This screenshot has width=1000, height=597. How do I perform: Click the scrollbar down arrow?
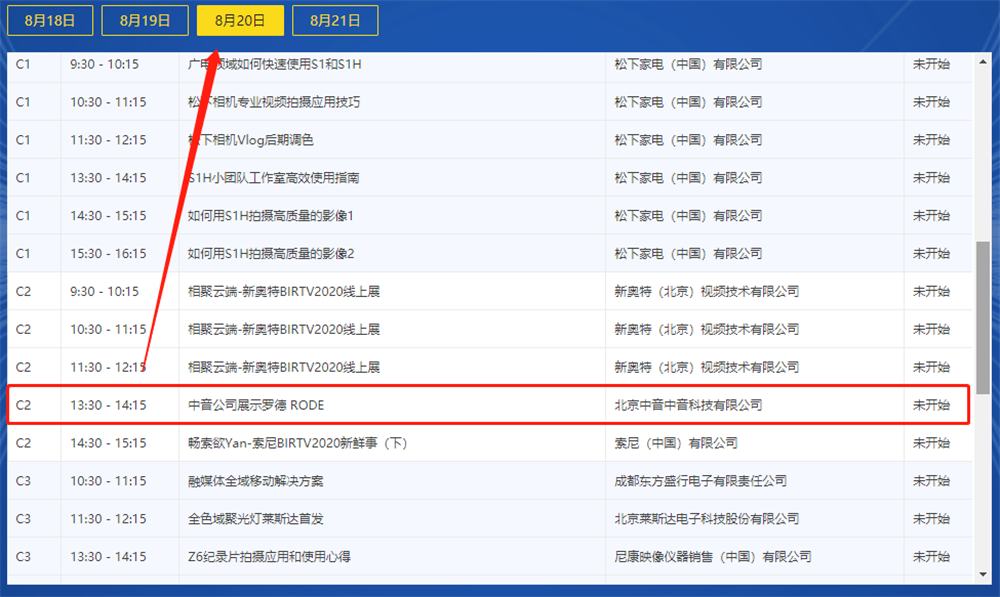(x=983, y=575)
